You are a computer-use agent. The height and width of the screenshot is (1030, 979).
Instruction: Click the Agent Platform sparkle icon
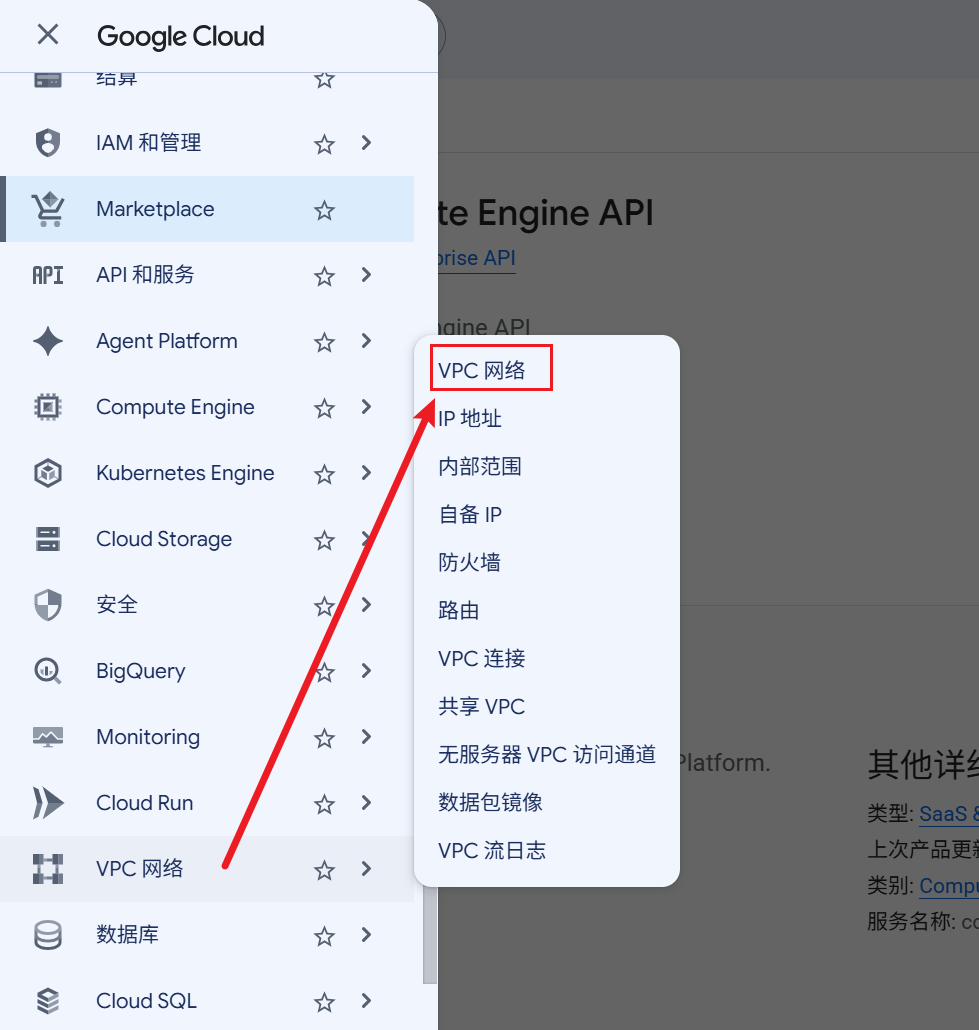point(48,341)
